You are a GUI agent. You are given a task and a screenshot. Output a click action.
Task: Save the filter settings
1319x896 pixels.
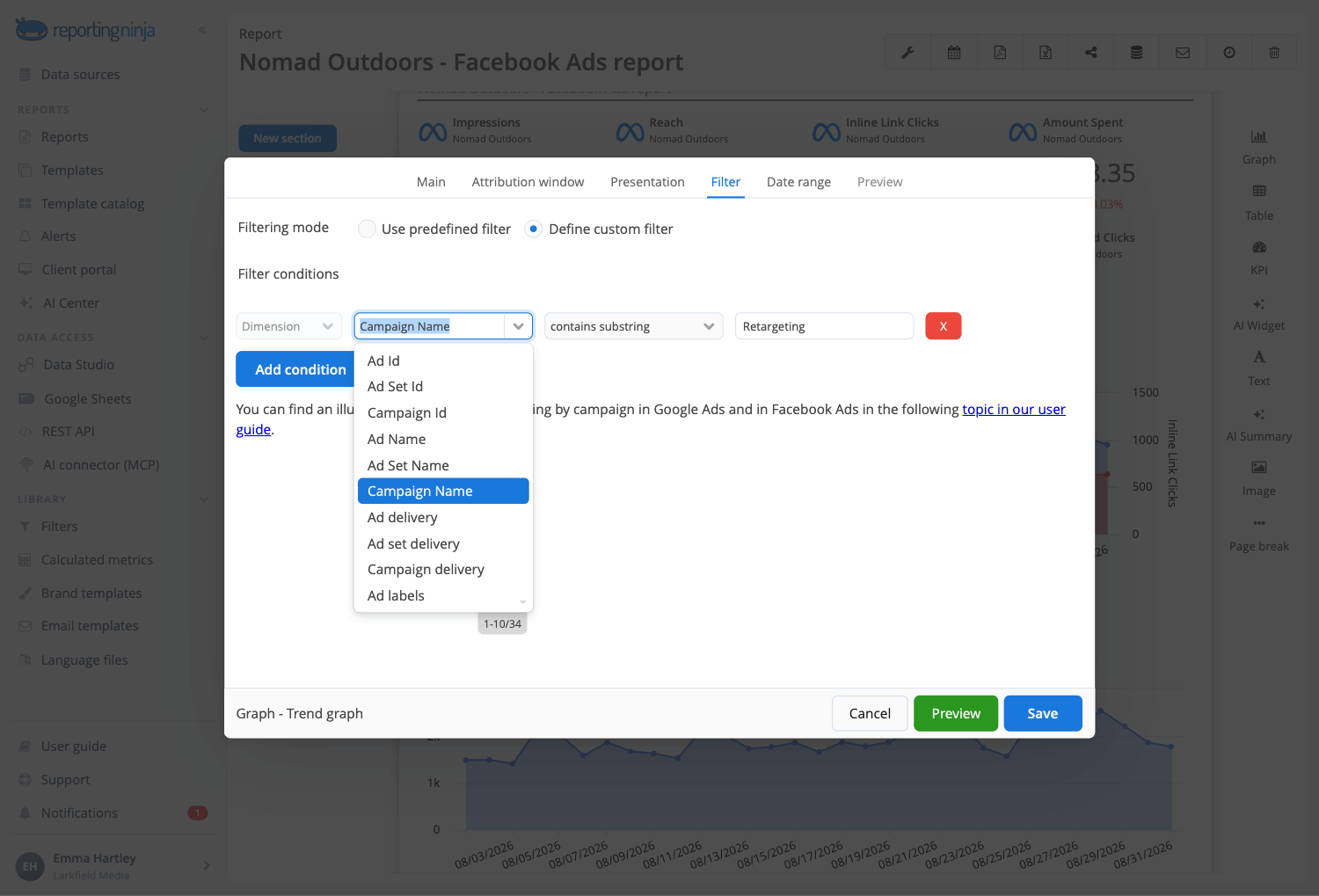pyautogui.click(x=1043, y=713)
